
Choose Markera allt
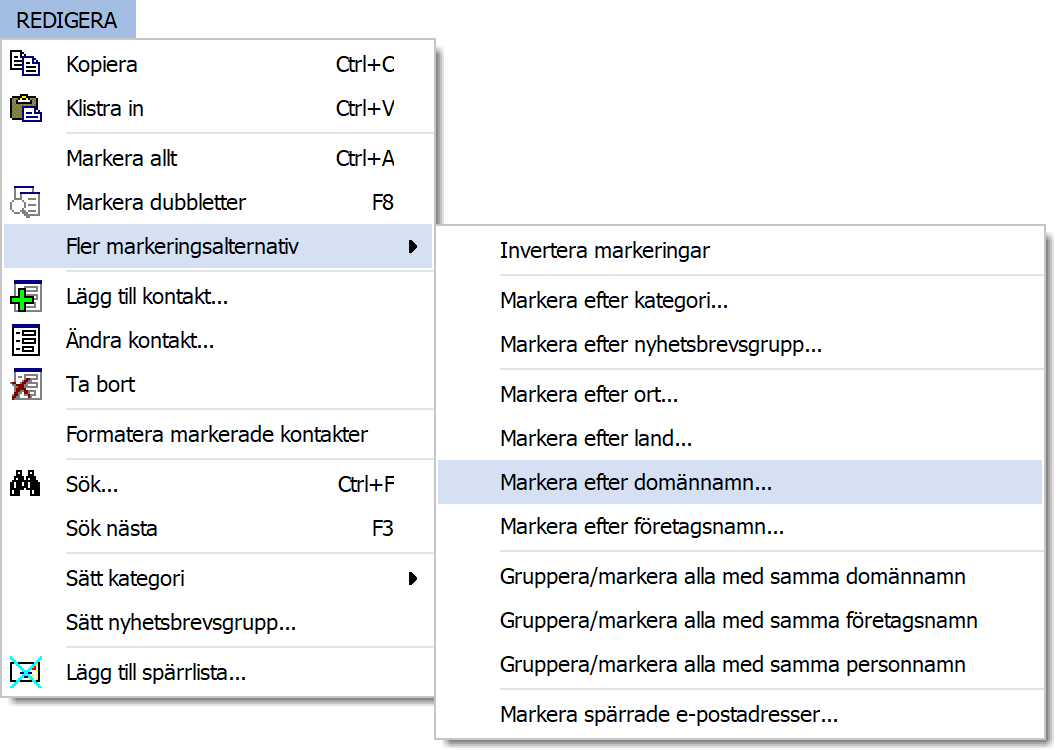coord(218,158)
